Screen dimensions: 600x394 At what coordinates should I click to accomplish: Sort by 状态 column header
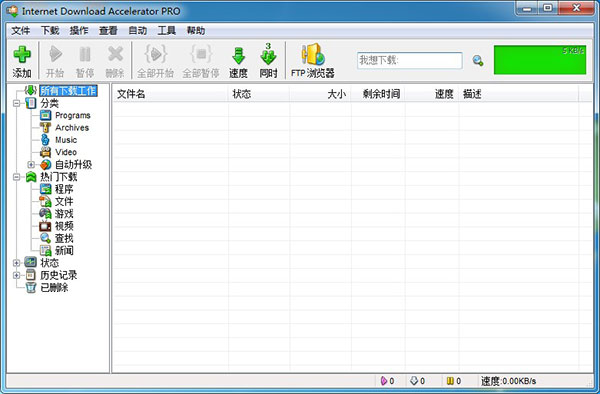pos(259,94)
